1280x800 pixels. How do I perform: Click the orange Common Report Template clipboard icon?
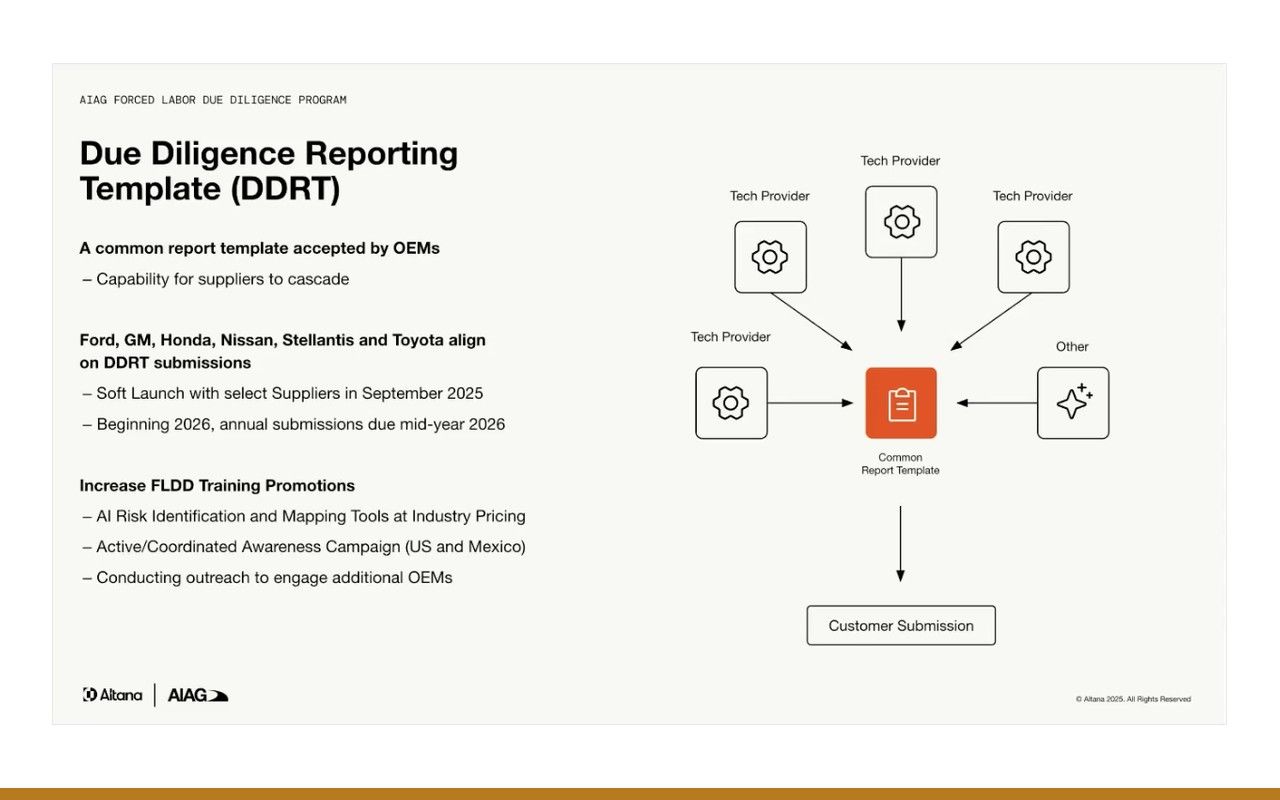[x=901, y=403]
